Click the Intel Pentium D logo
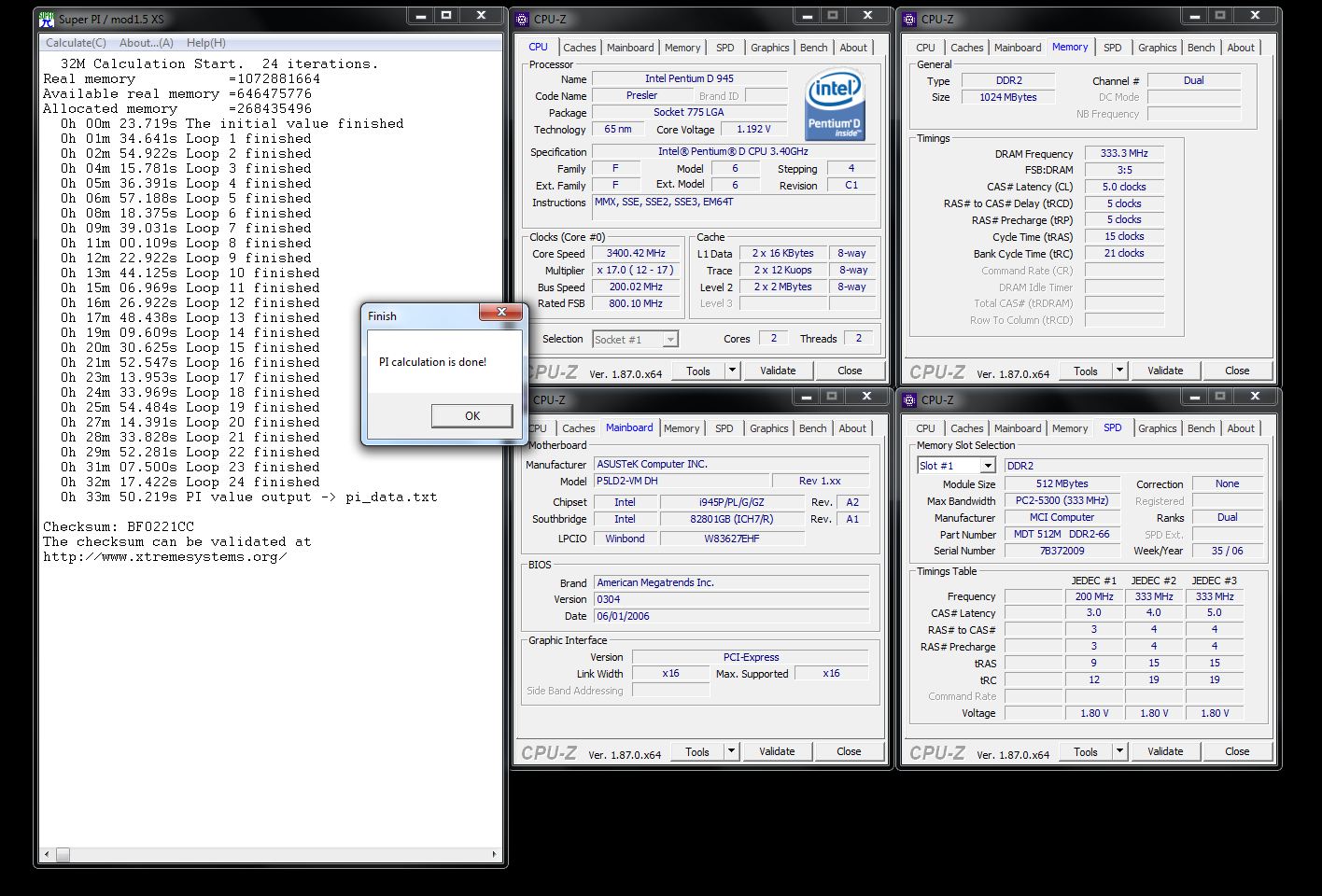 tap(835, 105)
